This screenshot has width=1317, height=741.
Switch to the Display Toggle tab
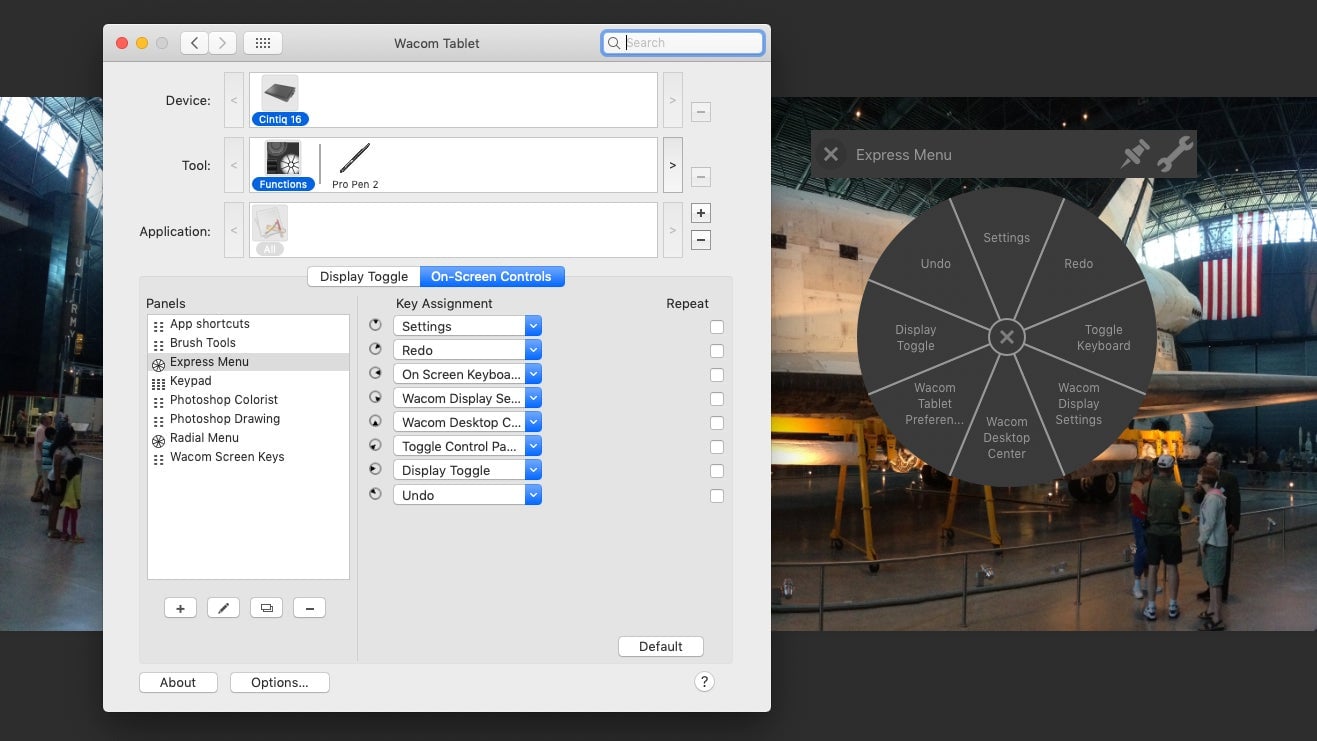(363, 276)
